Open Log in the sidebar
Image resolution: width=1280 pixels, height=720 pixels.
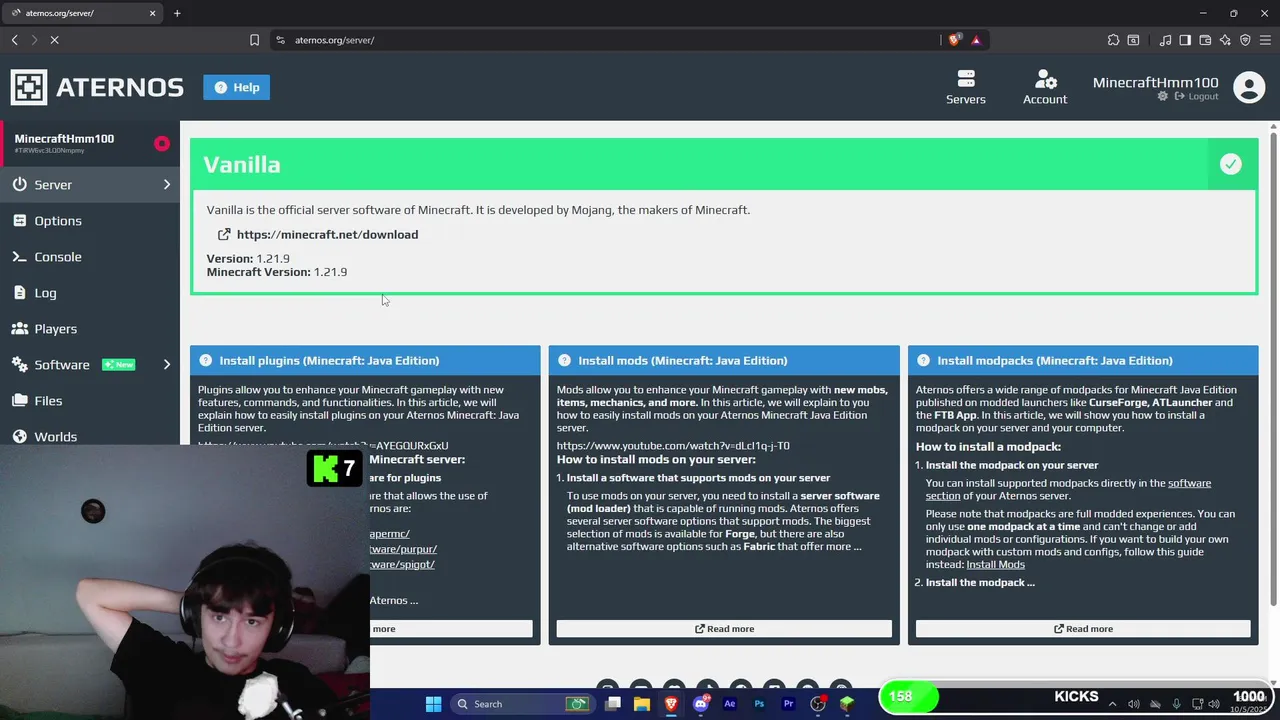[x=90, y=292]
